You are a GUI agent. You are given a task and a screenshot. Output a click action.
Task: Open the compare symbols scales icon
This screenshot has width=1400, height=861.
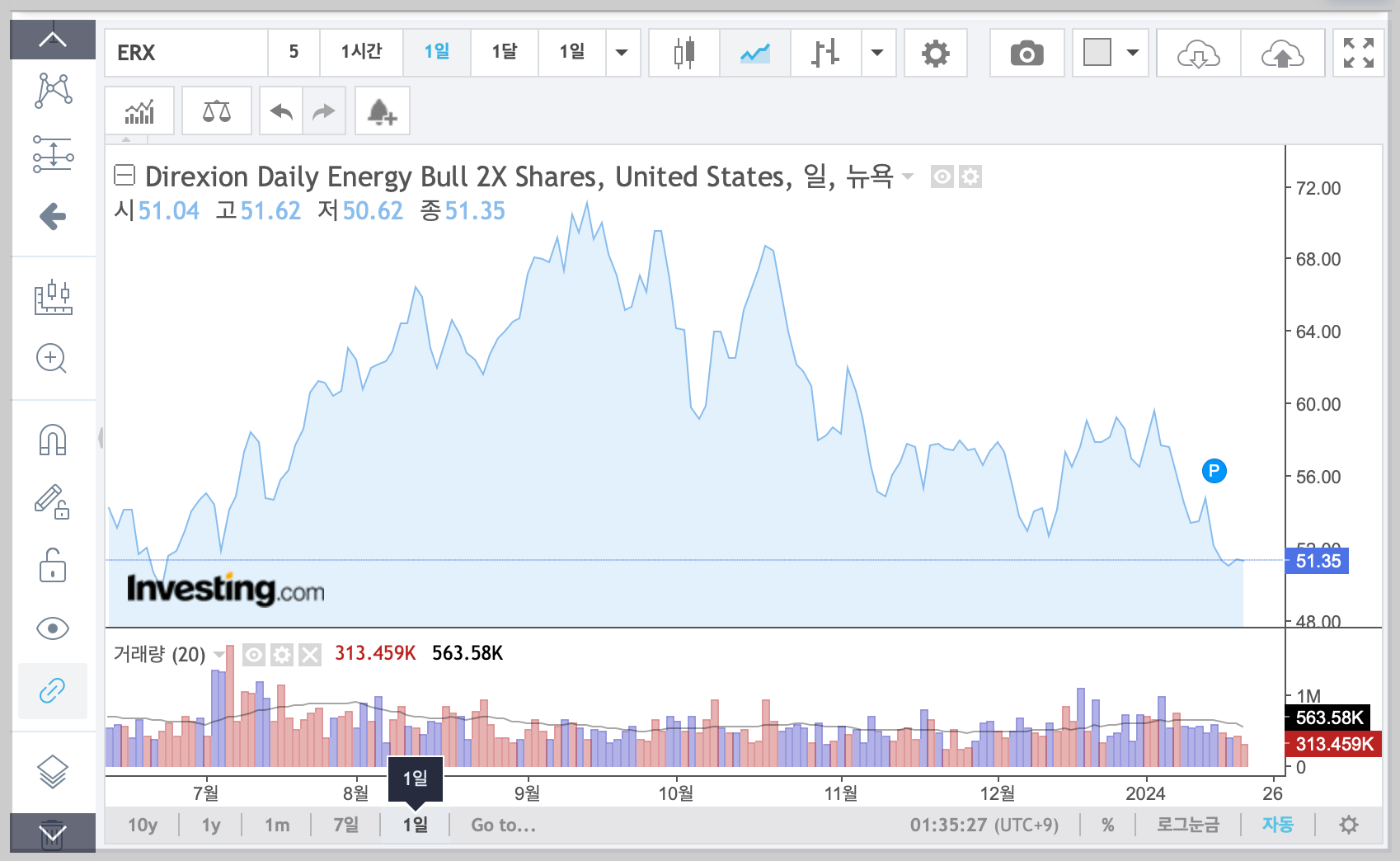(x=217, y=111)
